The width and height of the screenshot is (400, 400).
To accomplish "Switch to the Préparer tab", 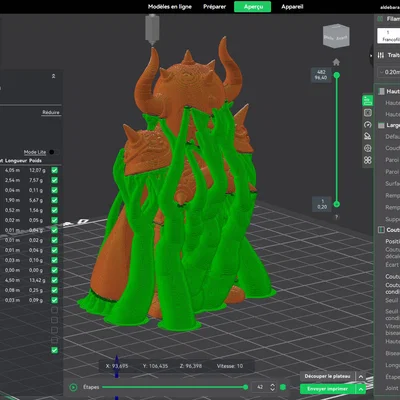I will coord(214,7).
